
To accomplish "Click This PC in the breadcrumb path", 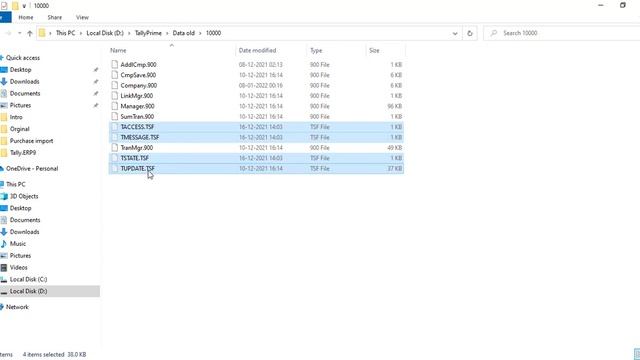I will (x=65, y=33).
